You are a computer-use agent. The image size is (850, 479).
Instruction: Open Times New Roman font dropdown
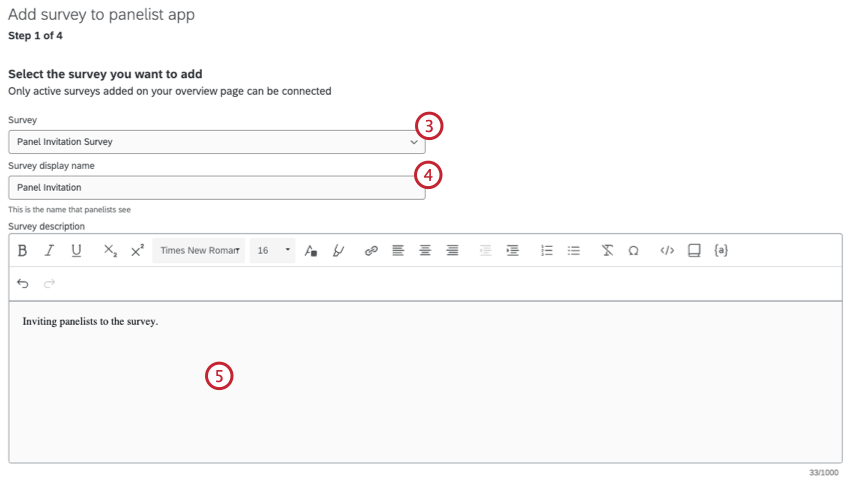tap(199, 250)
